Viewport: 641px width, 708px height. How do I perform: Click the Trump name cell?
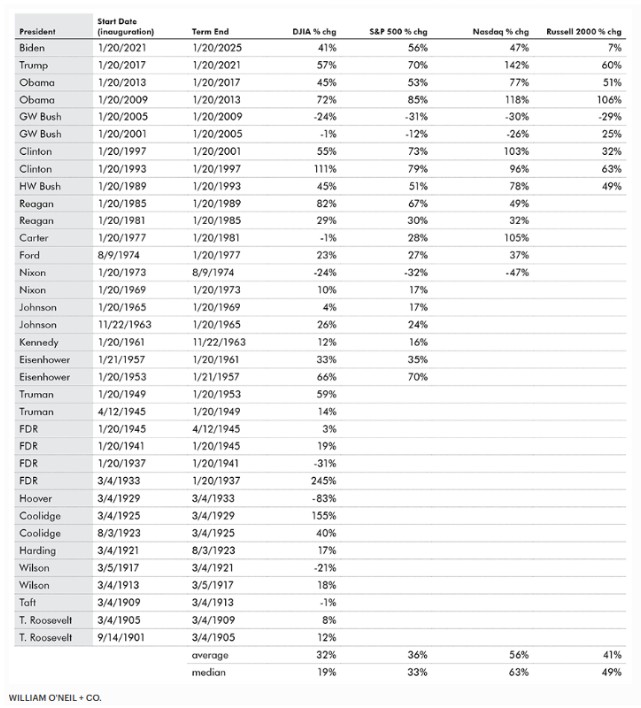33,65
